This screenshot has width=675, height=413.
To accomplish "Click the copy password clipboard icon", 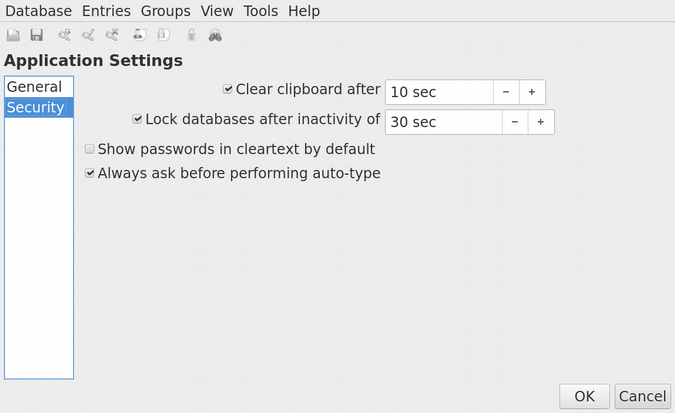I will [162, 36].
